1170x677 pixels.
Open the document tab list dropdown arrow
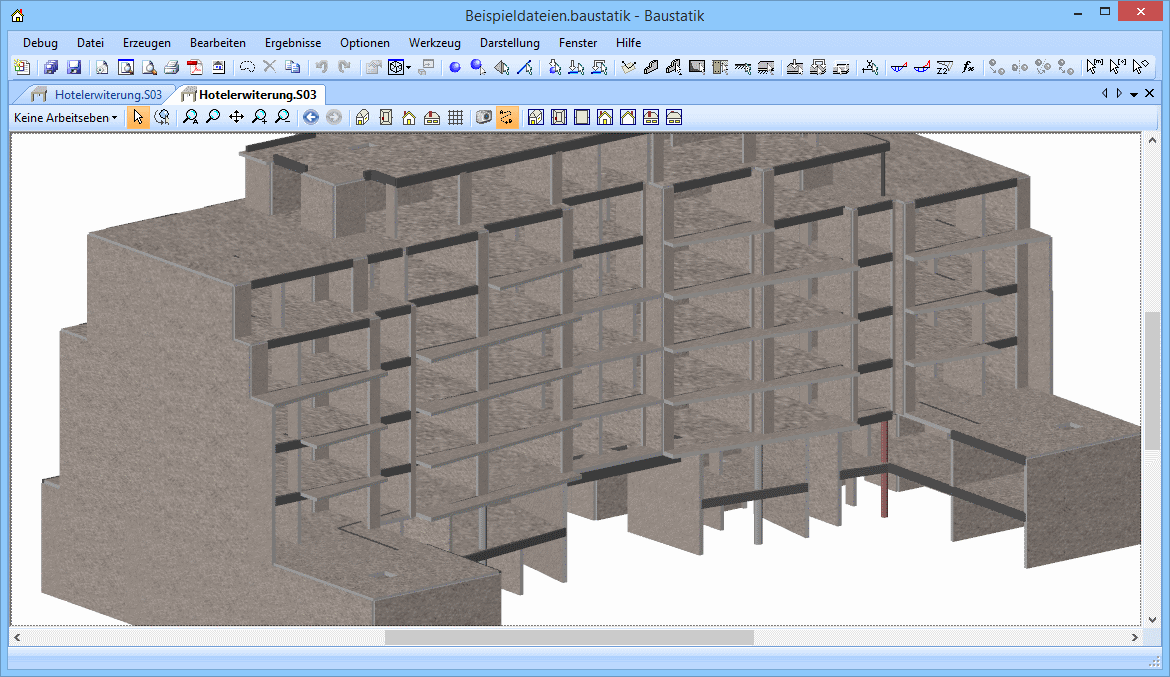click(x=1134, y=94)
